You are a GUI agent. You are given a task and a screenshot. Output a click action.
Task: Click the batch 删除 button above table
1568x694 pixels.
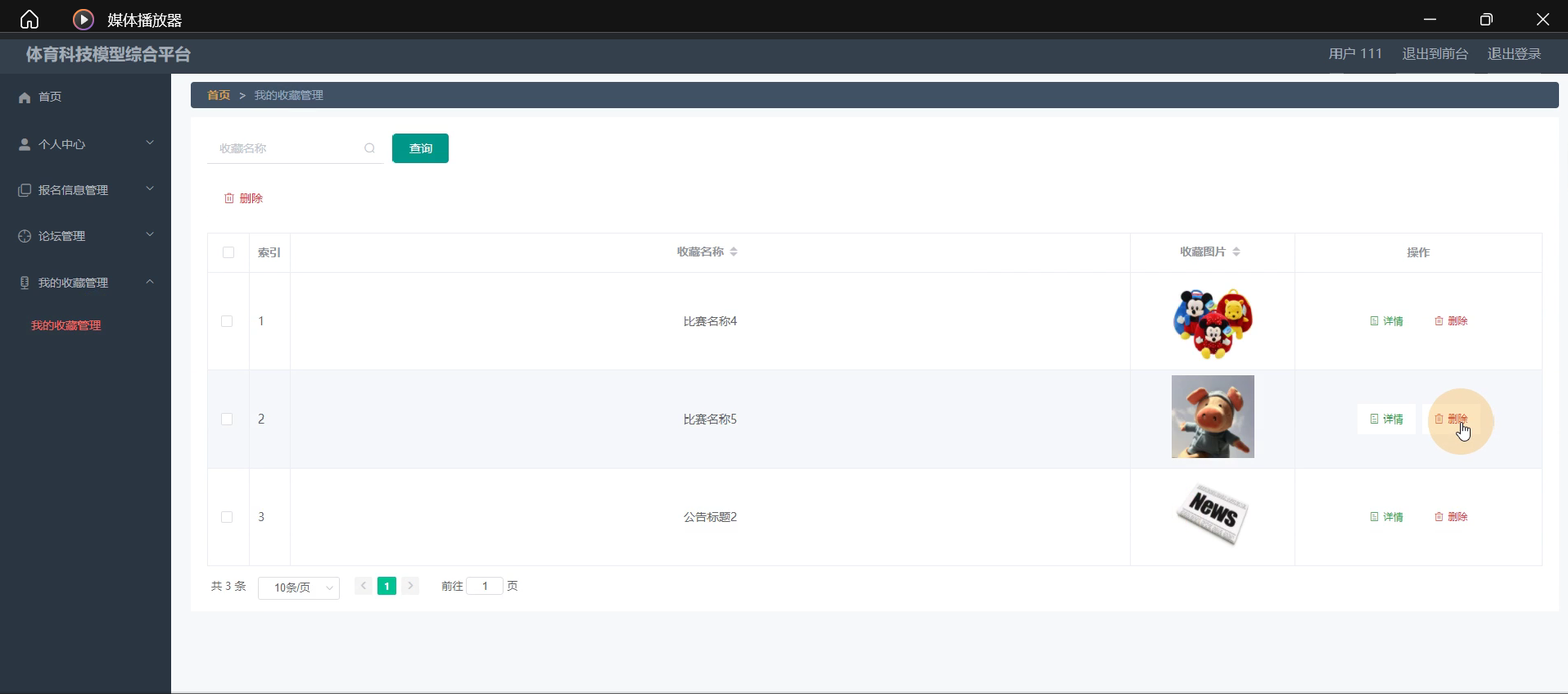click(x=244, y=198)
